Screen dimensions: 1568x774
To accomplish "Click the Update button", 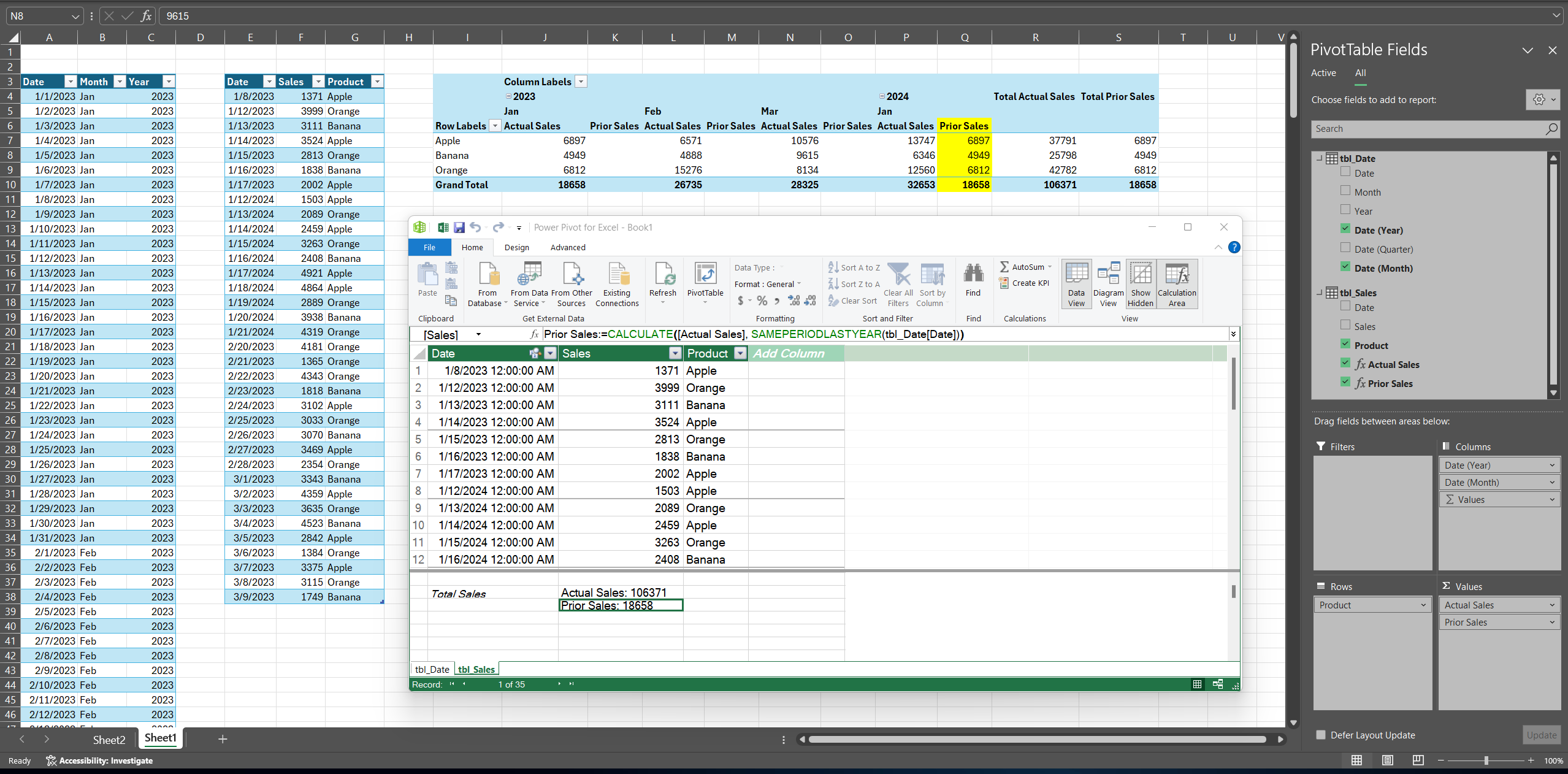I will click(1541, 735).
